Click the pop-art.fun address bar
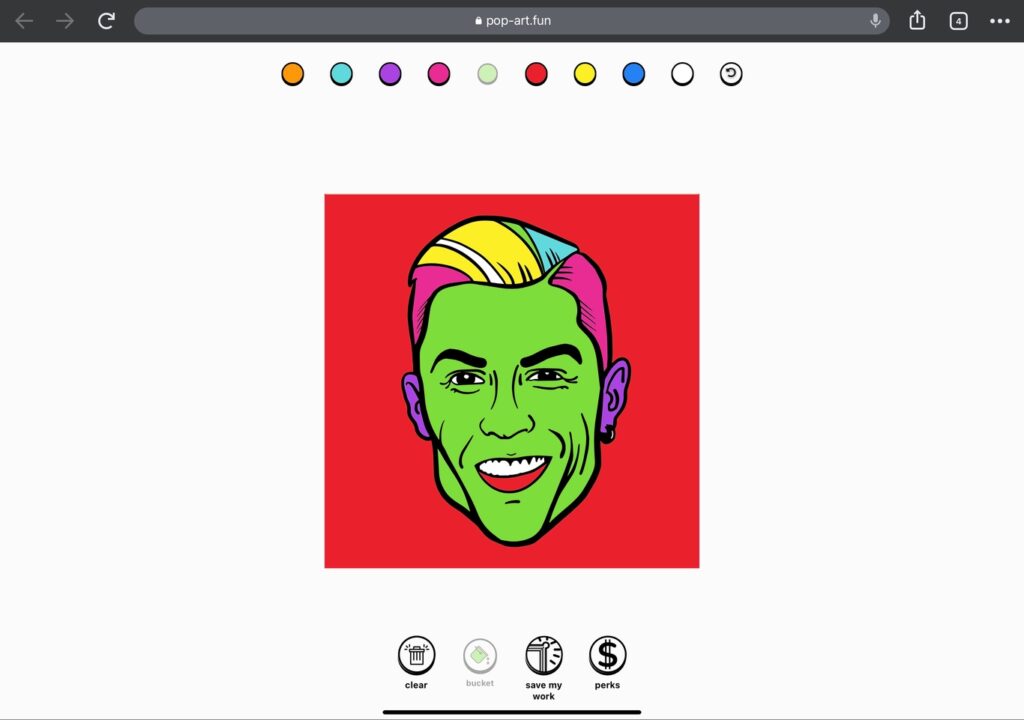 (x=512, y=21)
